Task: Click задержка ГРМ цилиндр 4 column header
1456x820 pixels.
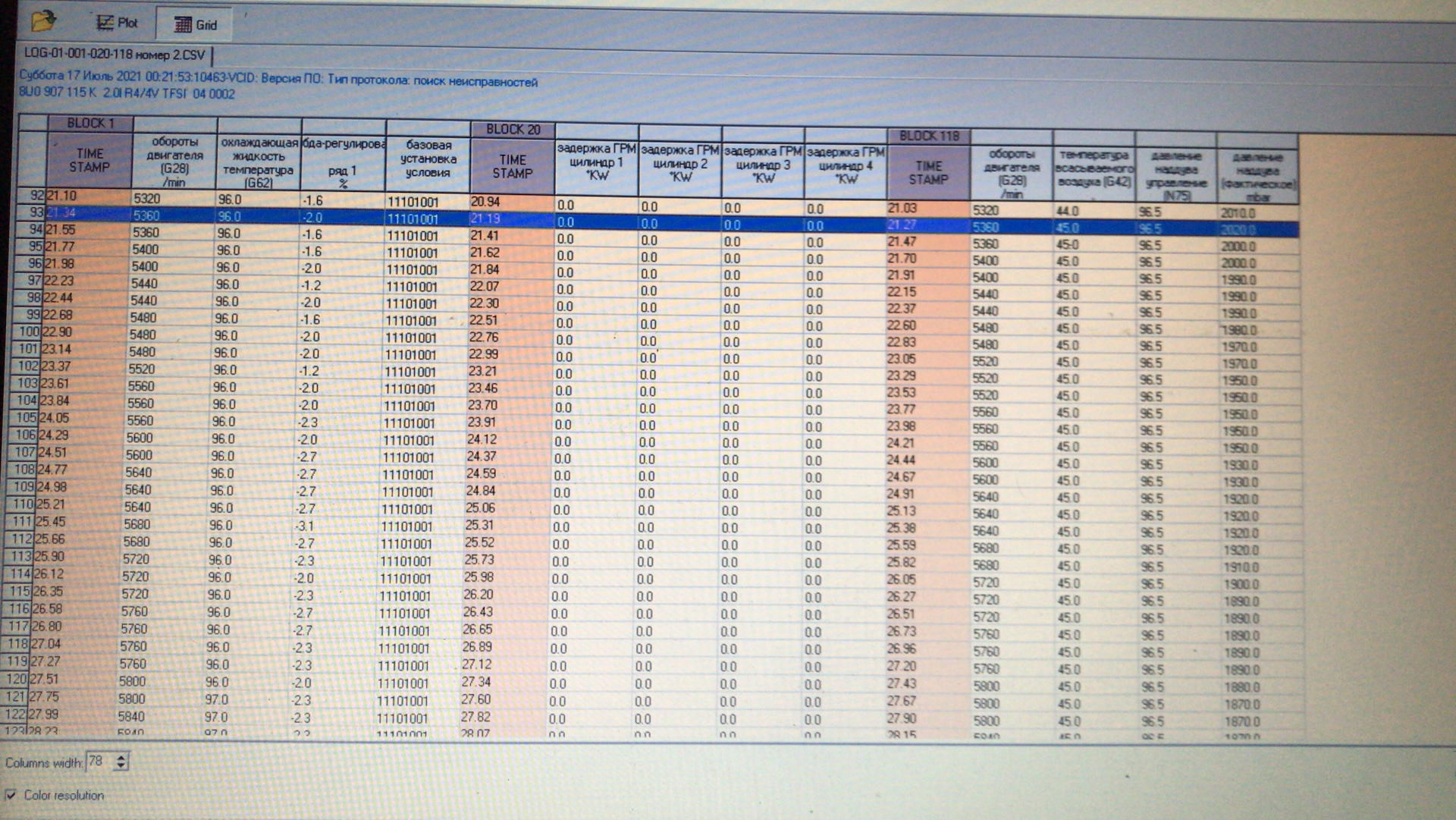Action: [x=846, y=165]
